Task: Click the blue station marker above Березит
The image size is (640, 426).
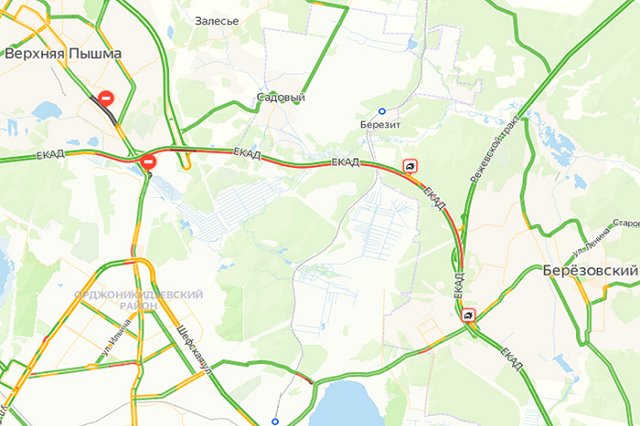Action: (382, 111)
